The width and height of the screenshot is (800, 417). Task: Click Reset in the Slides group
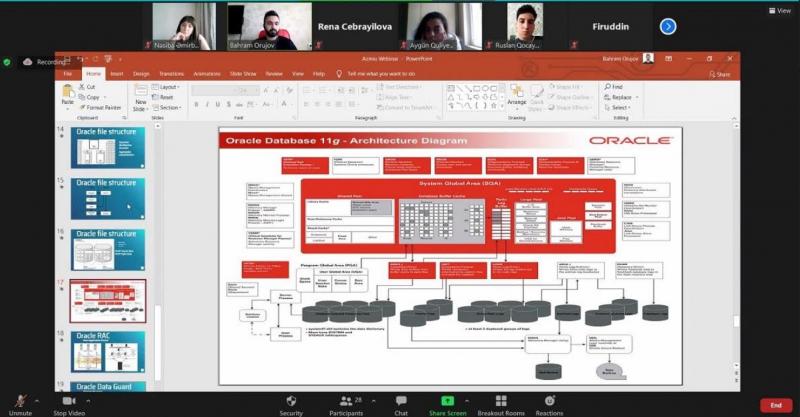(163, 97)
